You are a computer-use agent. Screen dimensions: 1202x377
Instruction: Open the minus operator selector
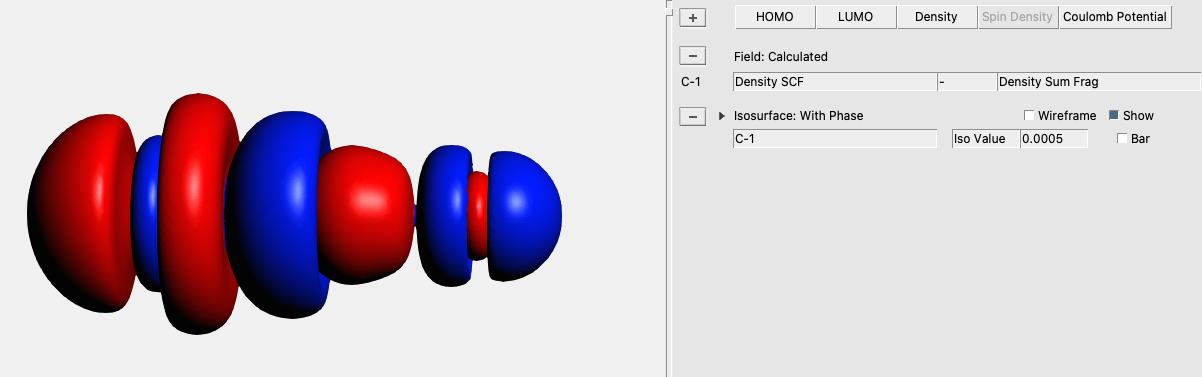966,82
